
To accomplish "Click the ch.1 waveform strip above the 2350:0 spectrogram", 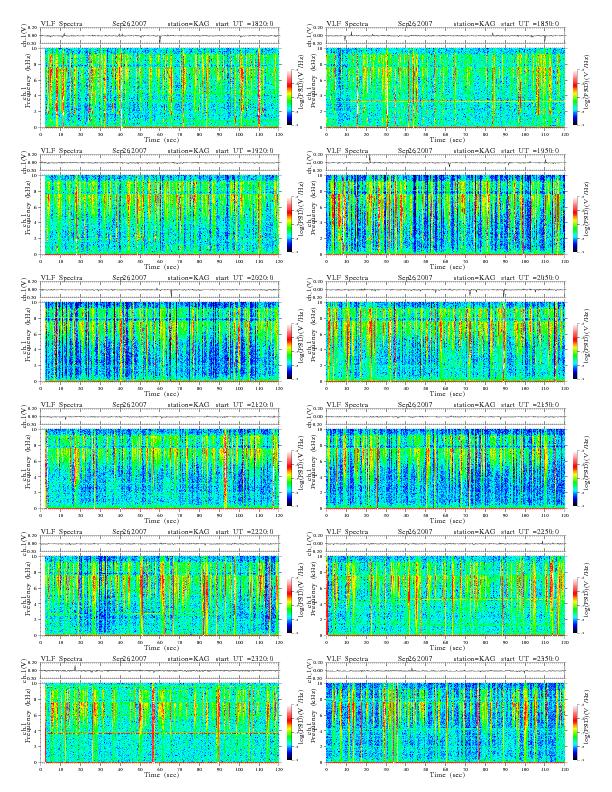I will [x=446, y=671].
